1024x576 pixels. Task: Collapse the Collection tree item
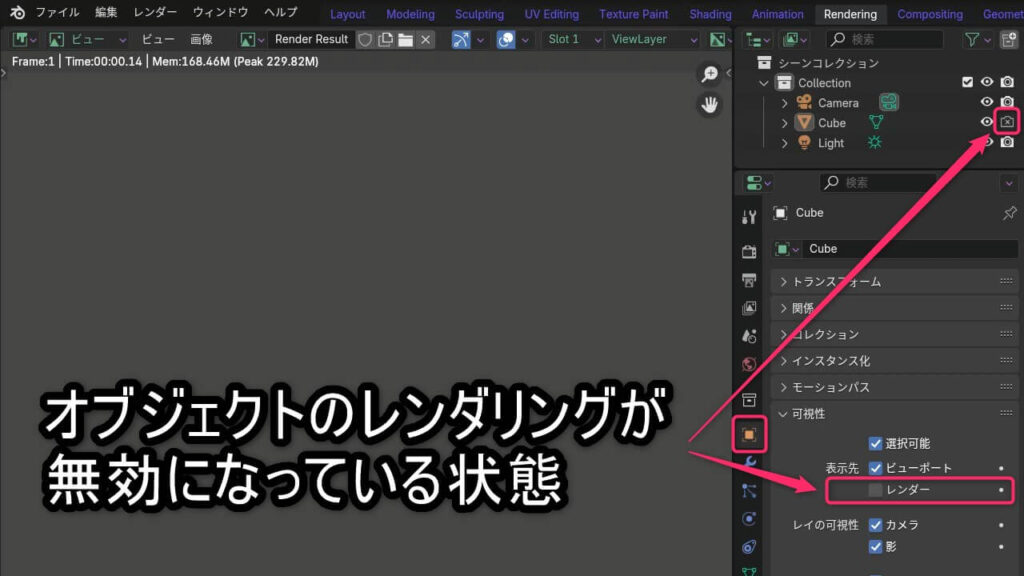tap(763, 83)
